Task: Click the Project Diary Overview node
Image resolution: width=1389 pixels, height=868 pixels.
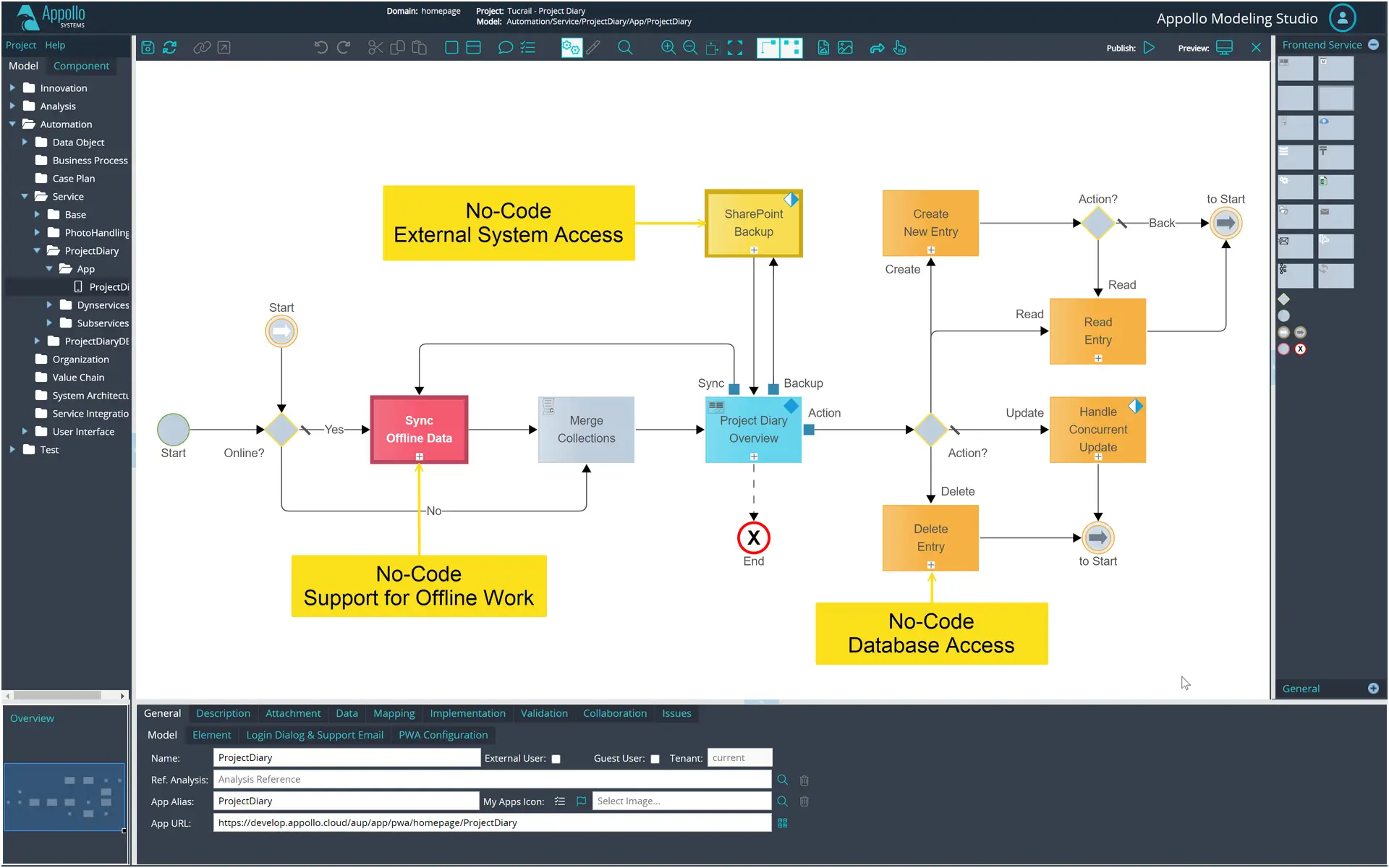Action: point(753,430)
